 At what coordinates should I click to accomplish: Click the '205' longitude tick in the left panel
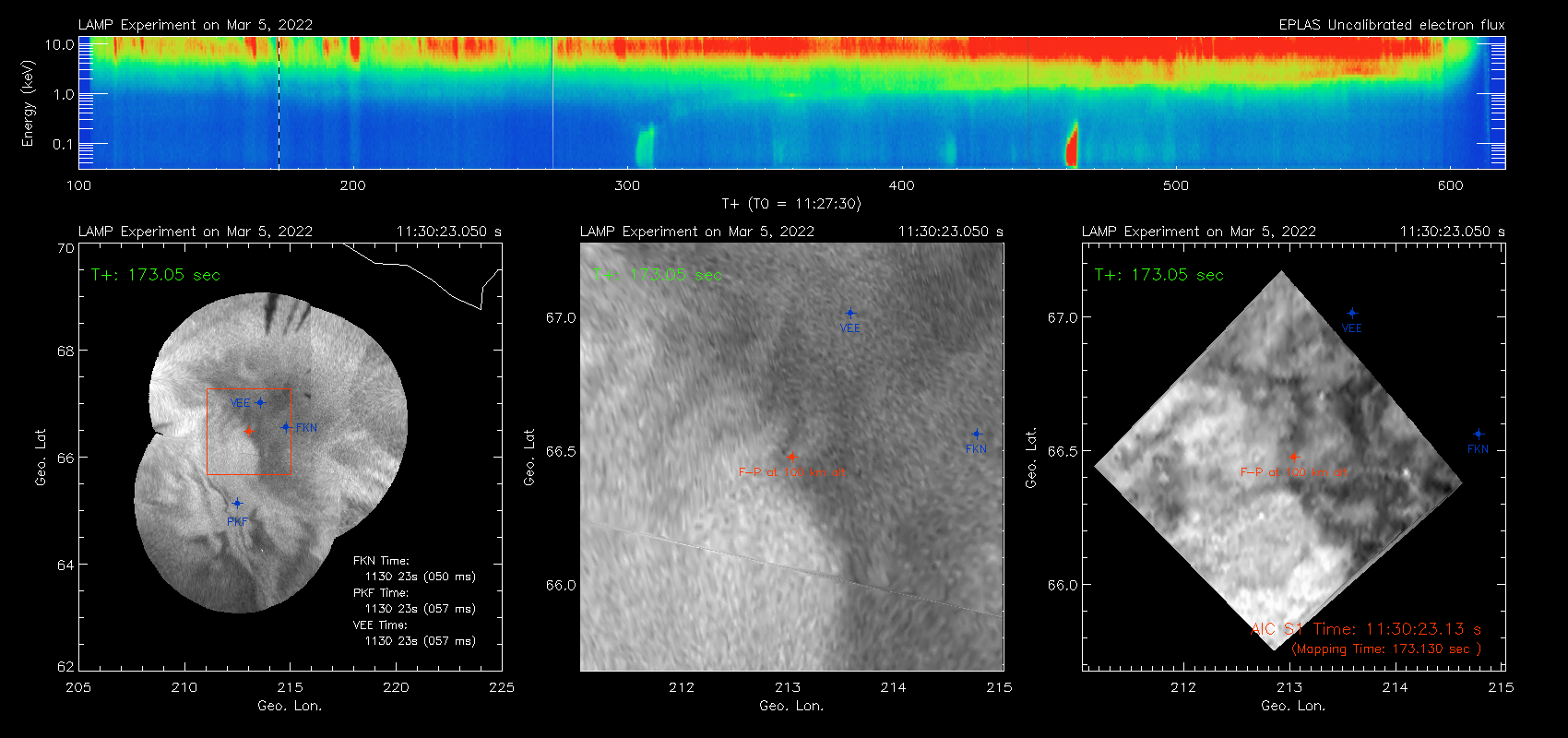(x=78, y=687)
